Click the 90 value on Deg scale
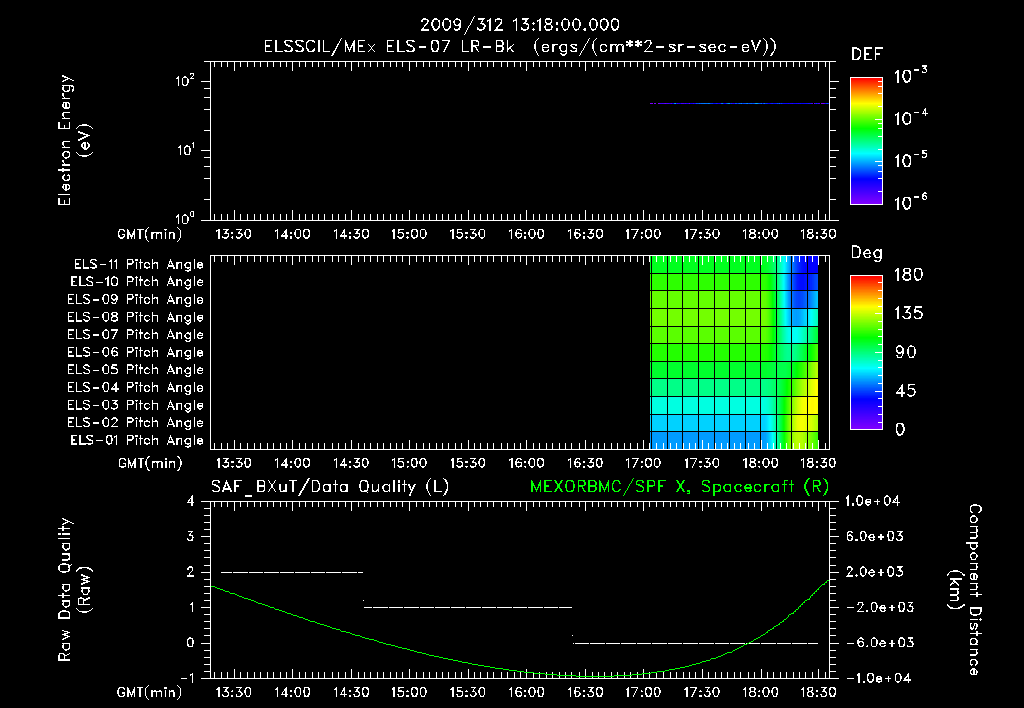Viewport: 1024px width, 708px height. (906, 353)
